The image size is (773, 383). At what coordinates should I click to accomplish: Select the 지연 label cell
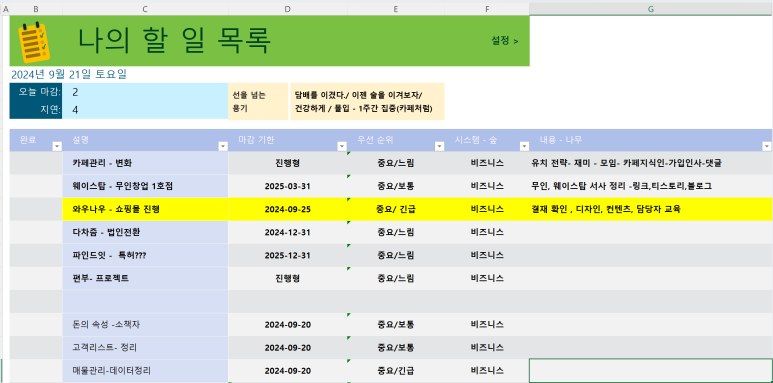click(36, 110)
